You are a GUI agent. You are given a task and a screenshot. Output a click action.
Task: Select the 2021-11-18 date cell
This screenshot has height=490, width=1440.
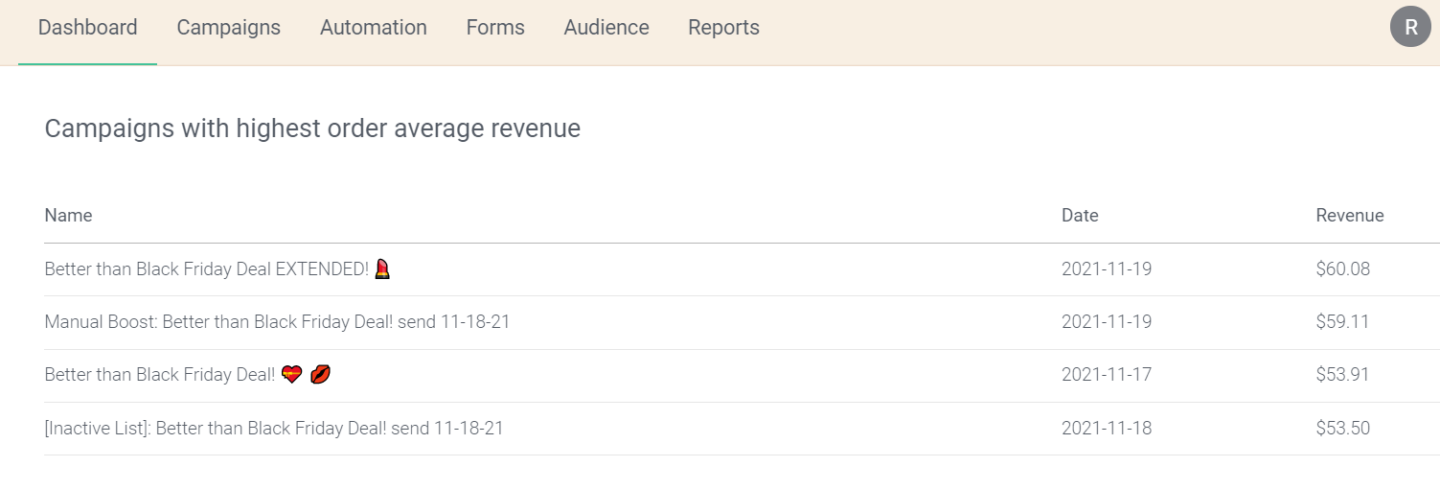[1107, 428]
